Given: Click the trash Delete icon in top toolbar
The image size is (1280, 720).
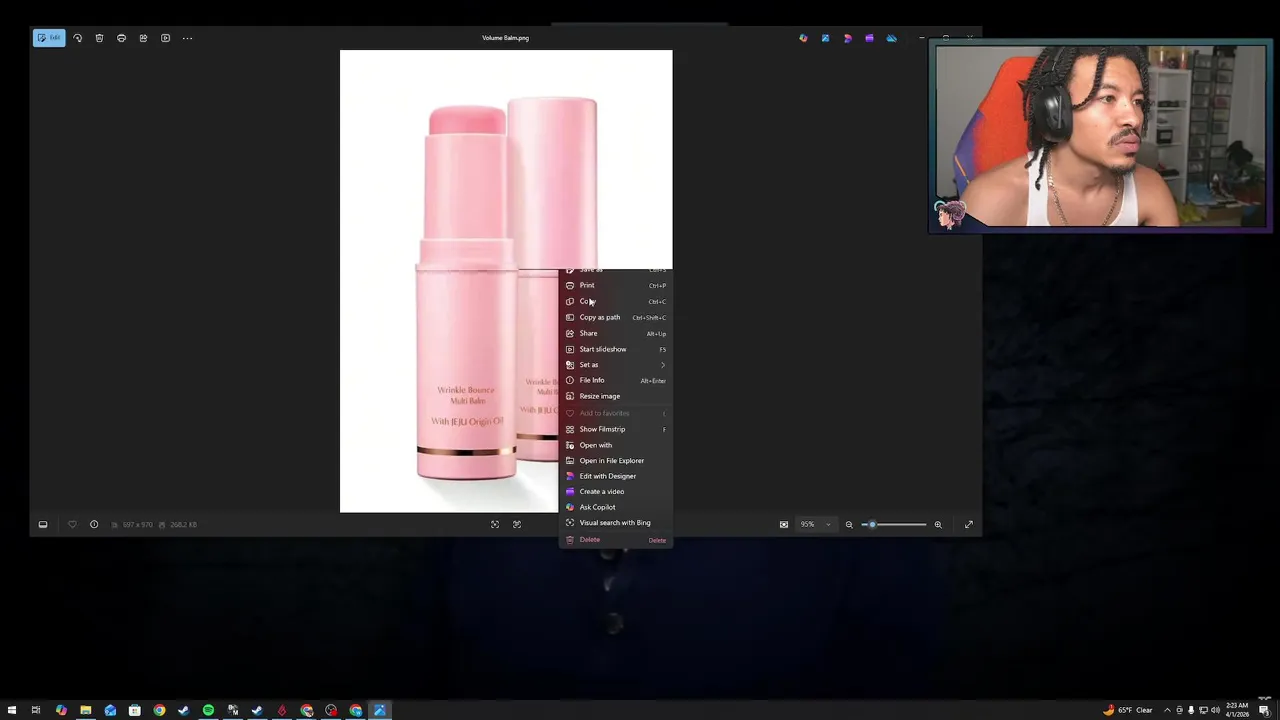Looking at the screenshot, I should pos(99,38).
